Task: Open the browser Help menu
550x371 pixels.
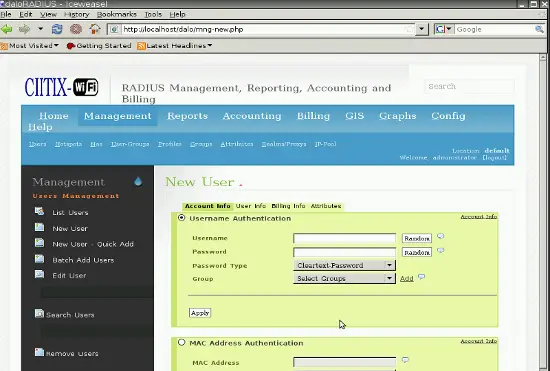Action: (177, 14)
